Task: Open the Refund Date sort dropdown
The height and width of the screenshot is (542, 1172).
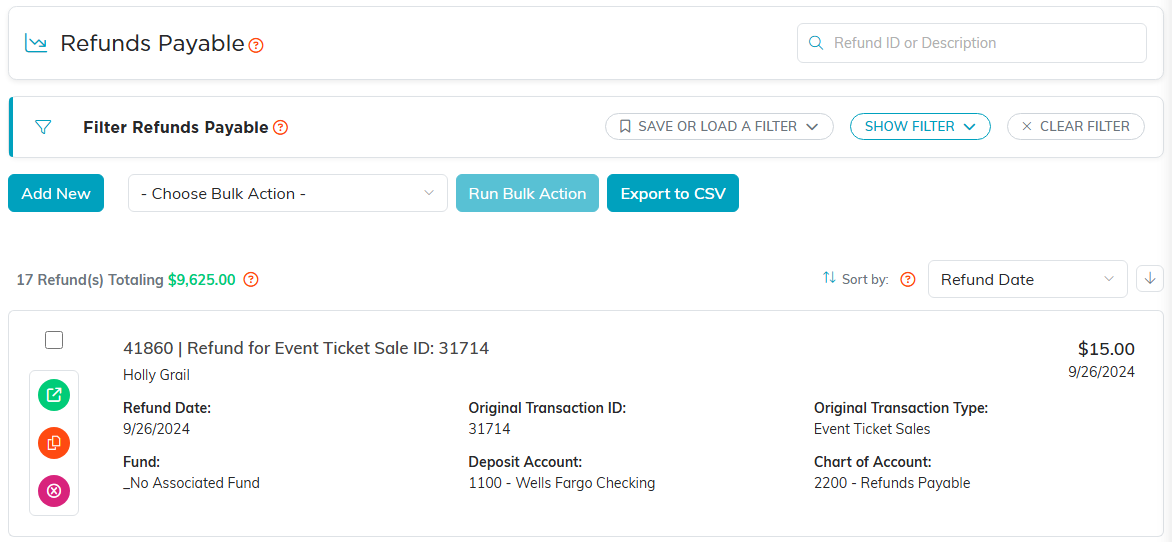Action: tap(1028, 280)
